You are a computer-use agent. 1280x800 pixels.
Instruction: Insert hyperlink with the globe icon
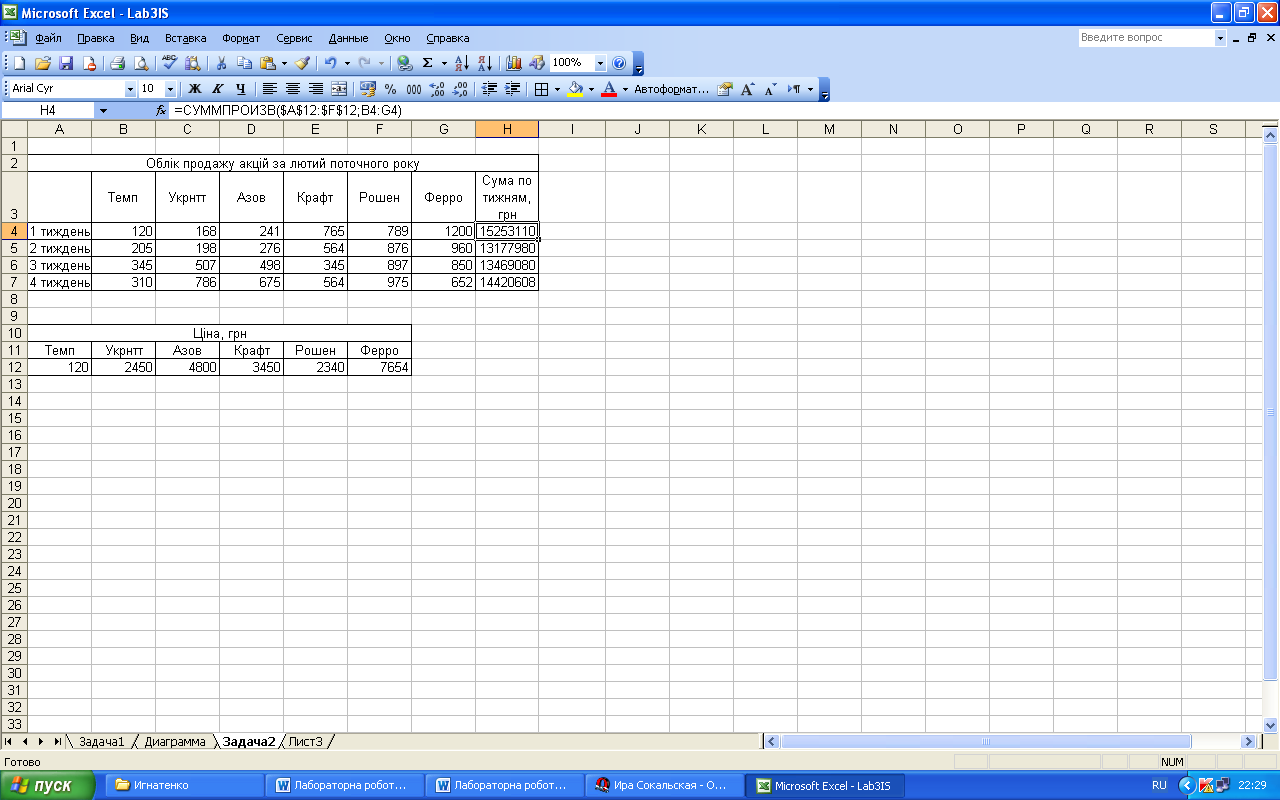click(404, 63)
